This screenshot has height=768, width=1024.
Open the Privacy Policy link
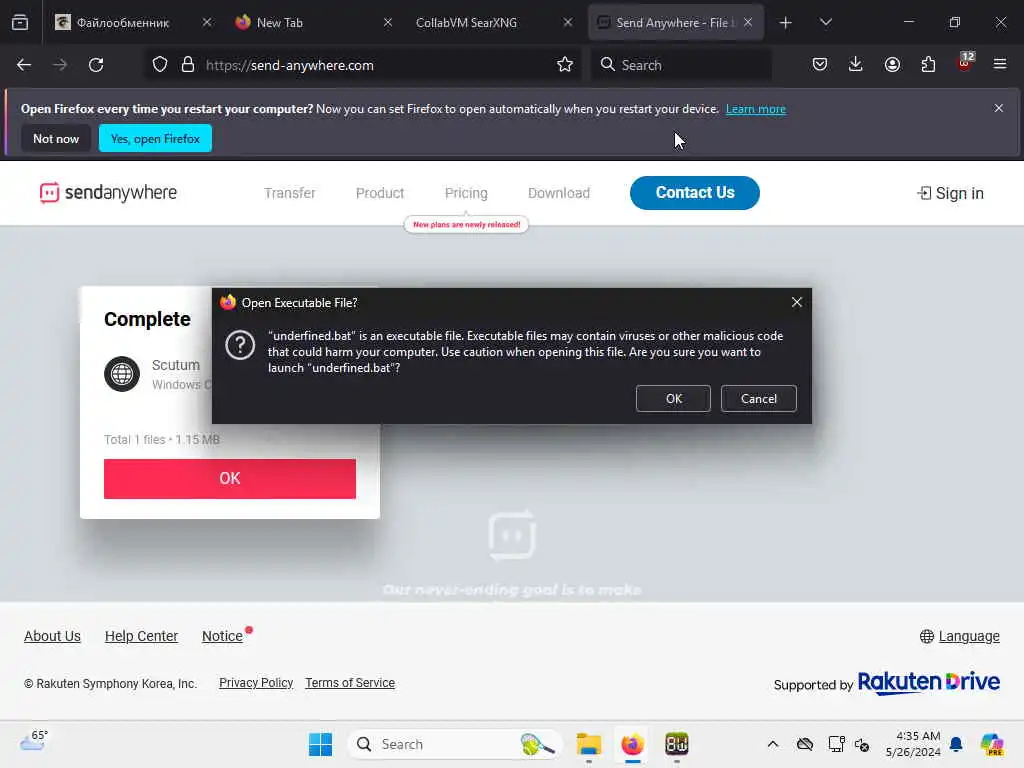tap(256, 682)
